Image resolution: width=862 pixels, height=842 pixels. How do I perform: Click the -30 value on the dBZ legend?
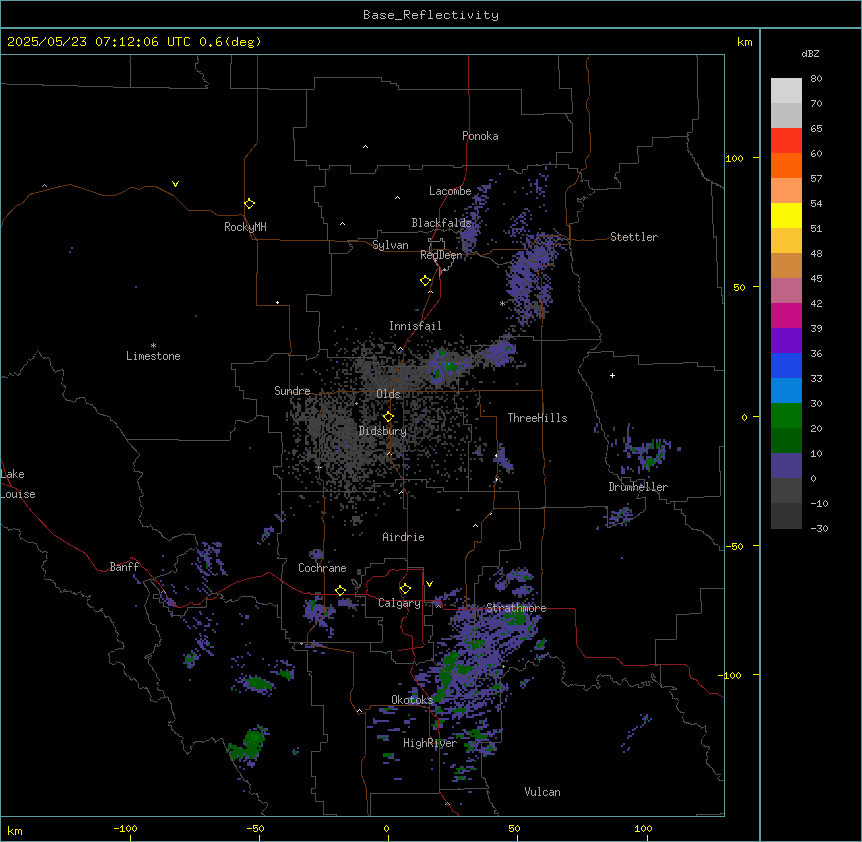[x=819, y=528]
